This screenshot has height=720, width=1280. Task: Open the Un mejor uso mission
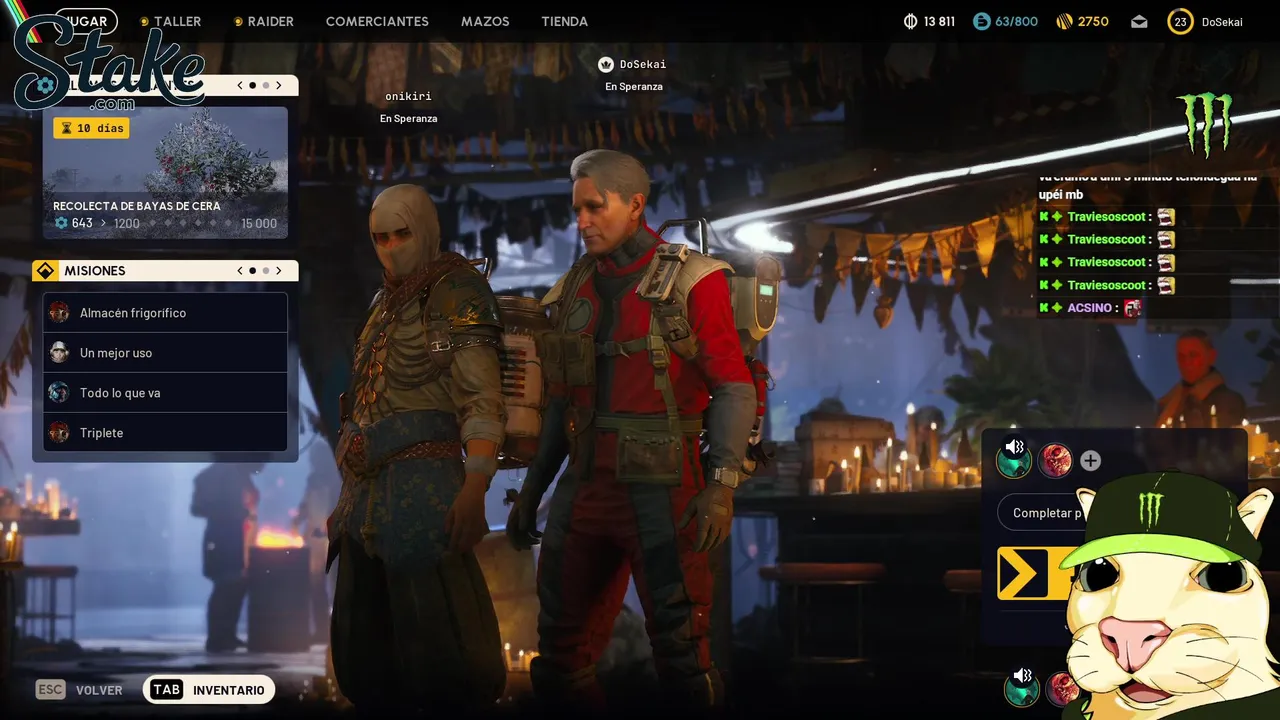(x=165, y=353)
